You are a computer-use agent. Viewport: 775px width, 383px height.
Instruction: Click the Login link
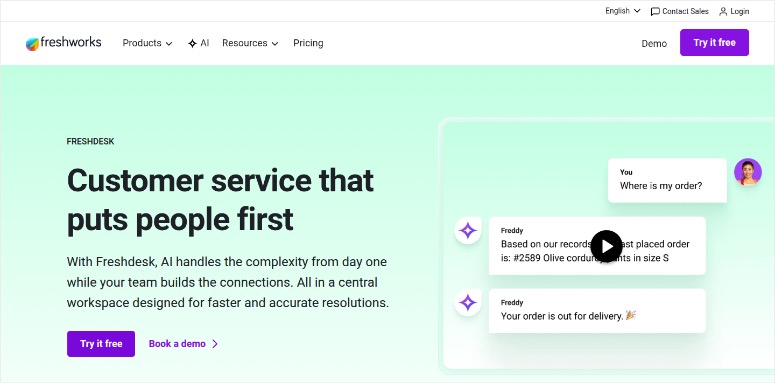click(x=734, y=11)
